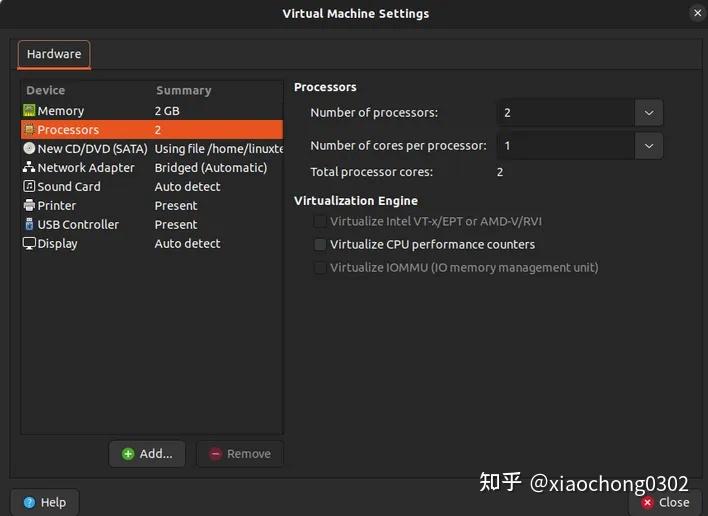The height and width of the screenshot is (516, 708).
Task: Enable Virtualize CPU performance counters
Action: 320,244
